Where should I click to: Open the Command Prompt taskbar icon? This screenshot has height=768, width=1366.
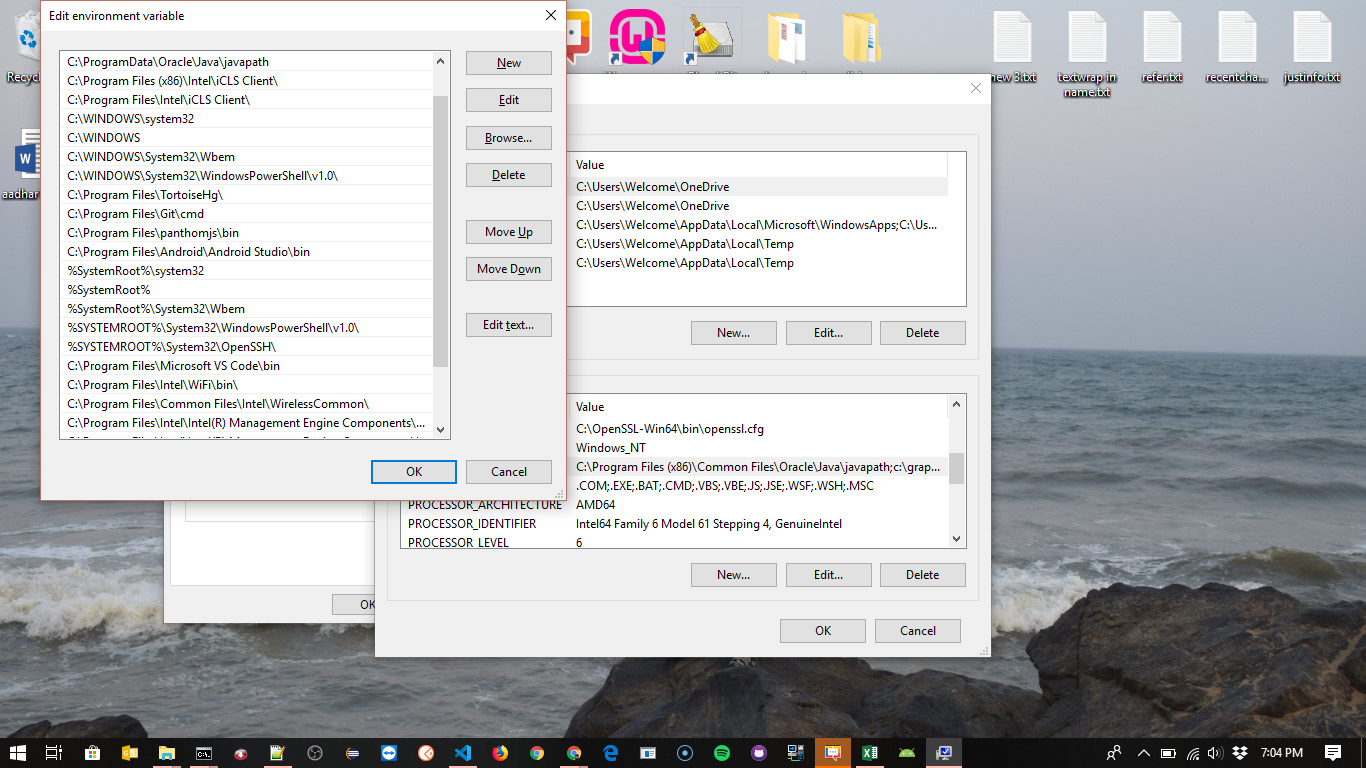pyautogui.click(x=203, y=752)
